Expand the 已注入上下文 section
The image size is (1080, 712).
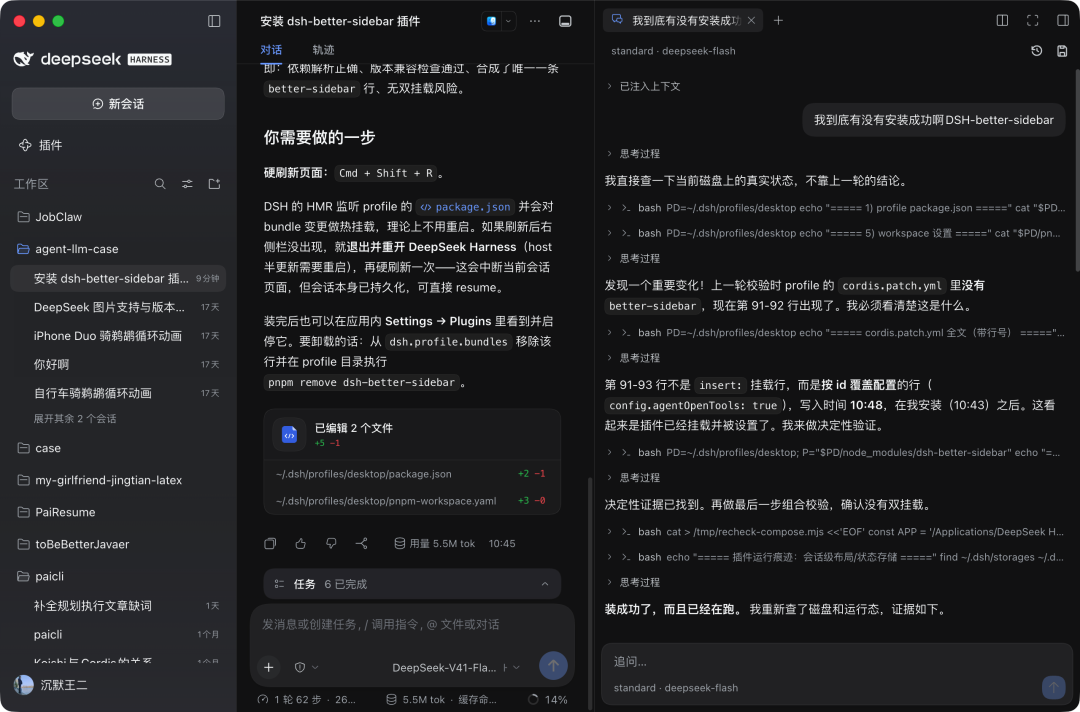(643, 86)
